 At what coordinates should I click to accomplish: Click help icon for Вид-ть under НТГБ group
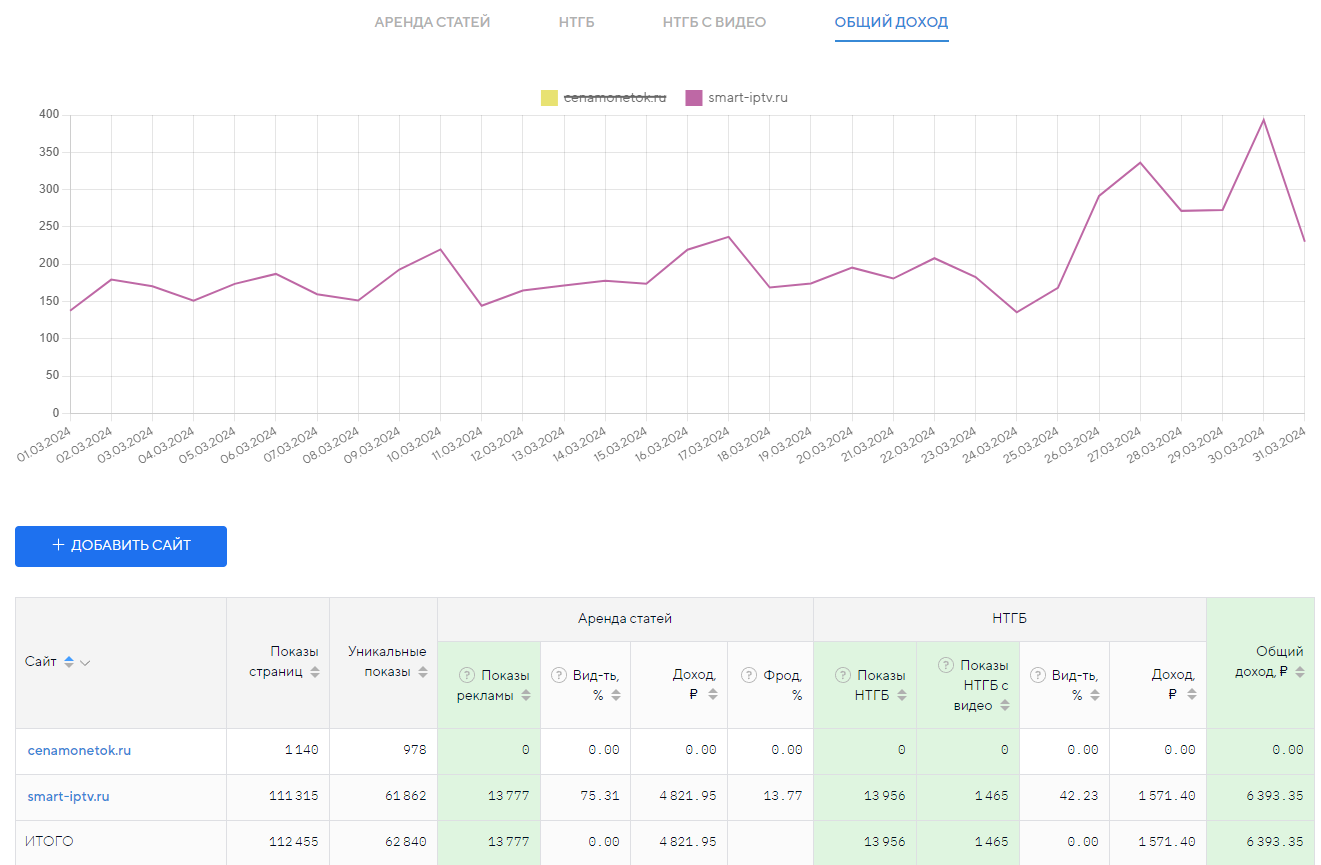point(1038,675)
